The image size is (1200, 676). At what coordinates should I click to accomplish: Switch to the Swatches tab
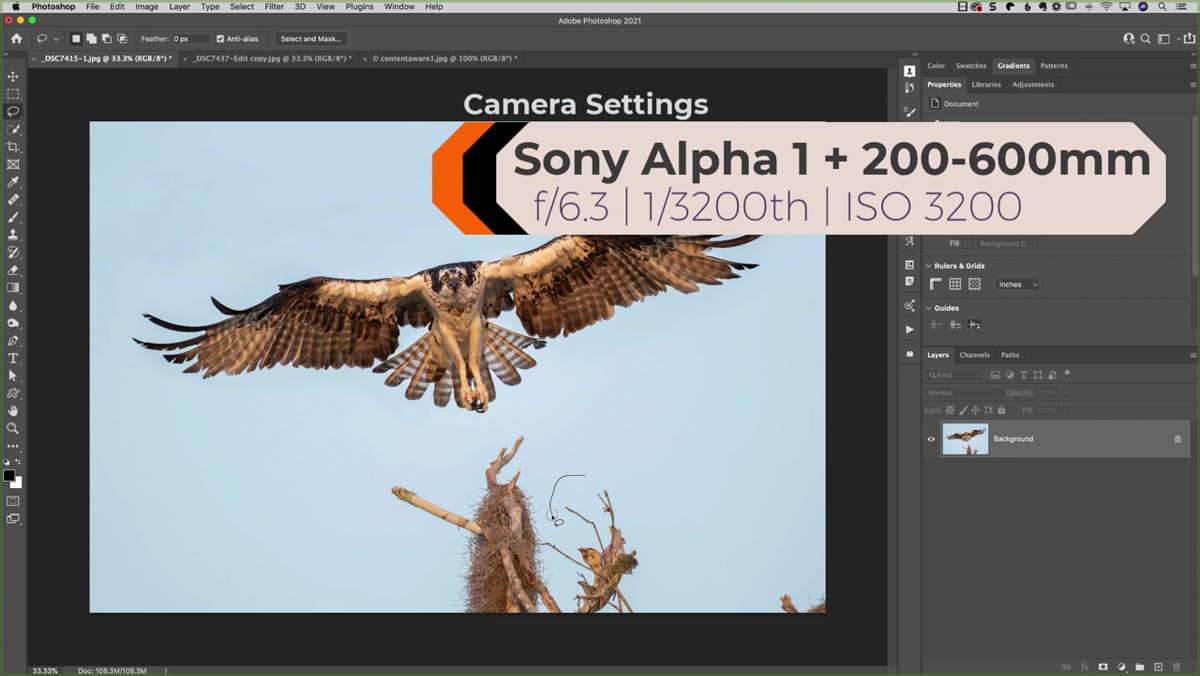point(971,66)
